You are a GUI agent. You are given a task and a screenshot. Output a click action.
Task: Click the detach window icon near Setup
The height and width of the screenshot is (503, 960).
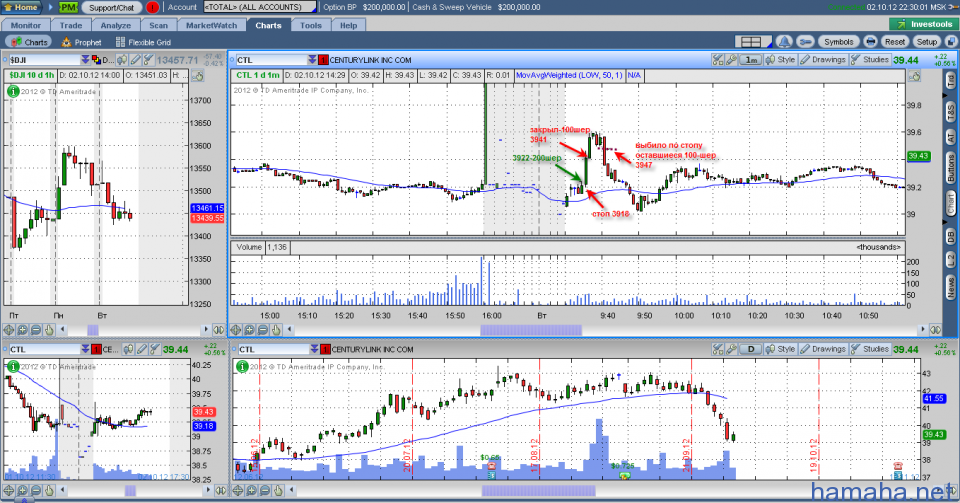949,42
